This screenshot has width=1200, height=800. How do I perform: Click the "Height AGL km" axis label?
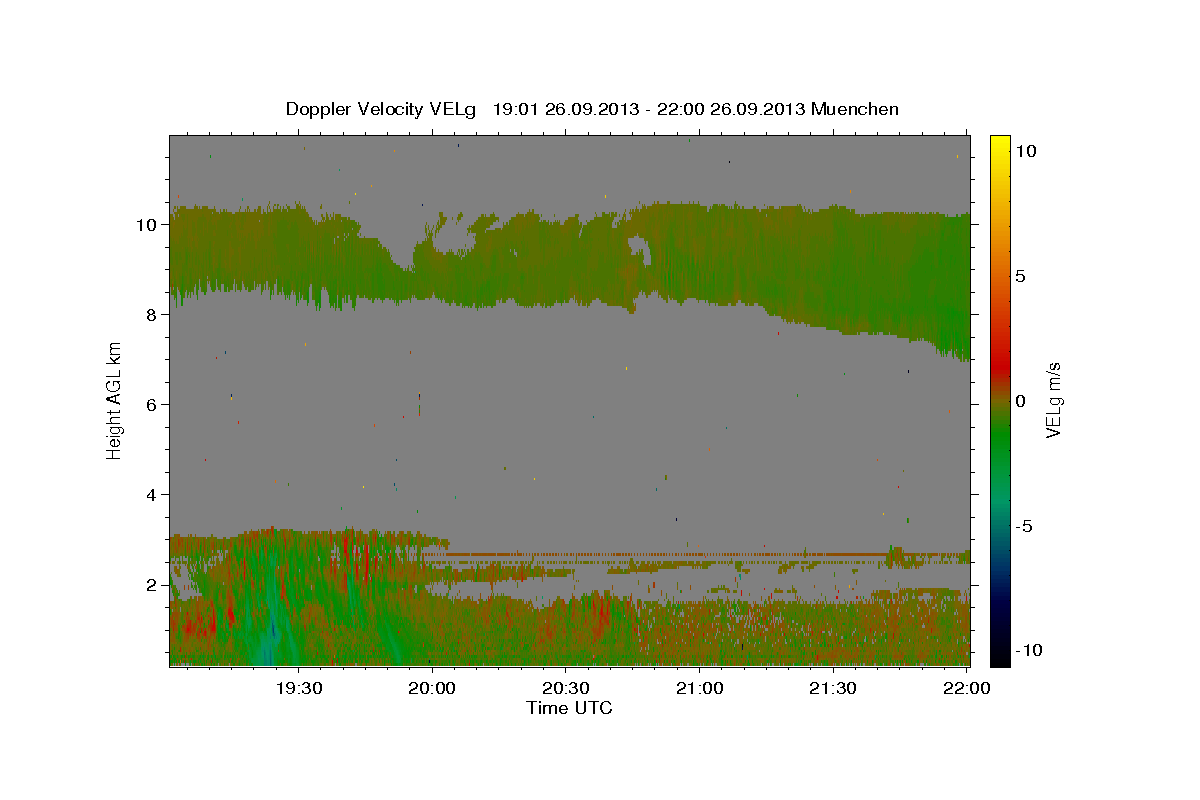pos(115,400)
